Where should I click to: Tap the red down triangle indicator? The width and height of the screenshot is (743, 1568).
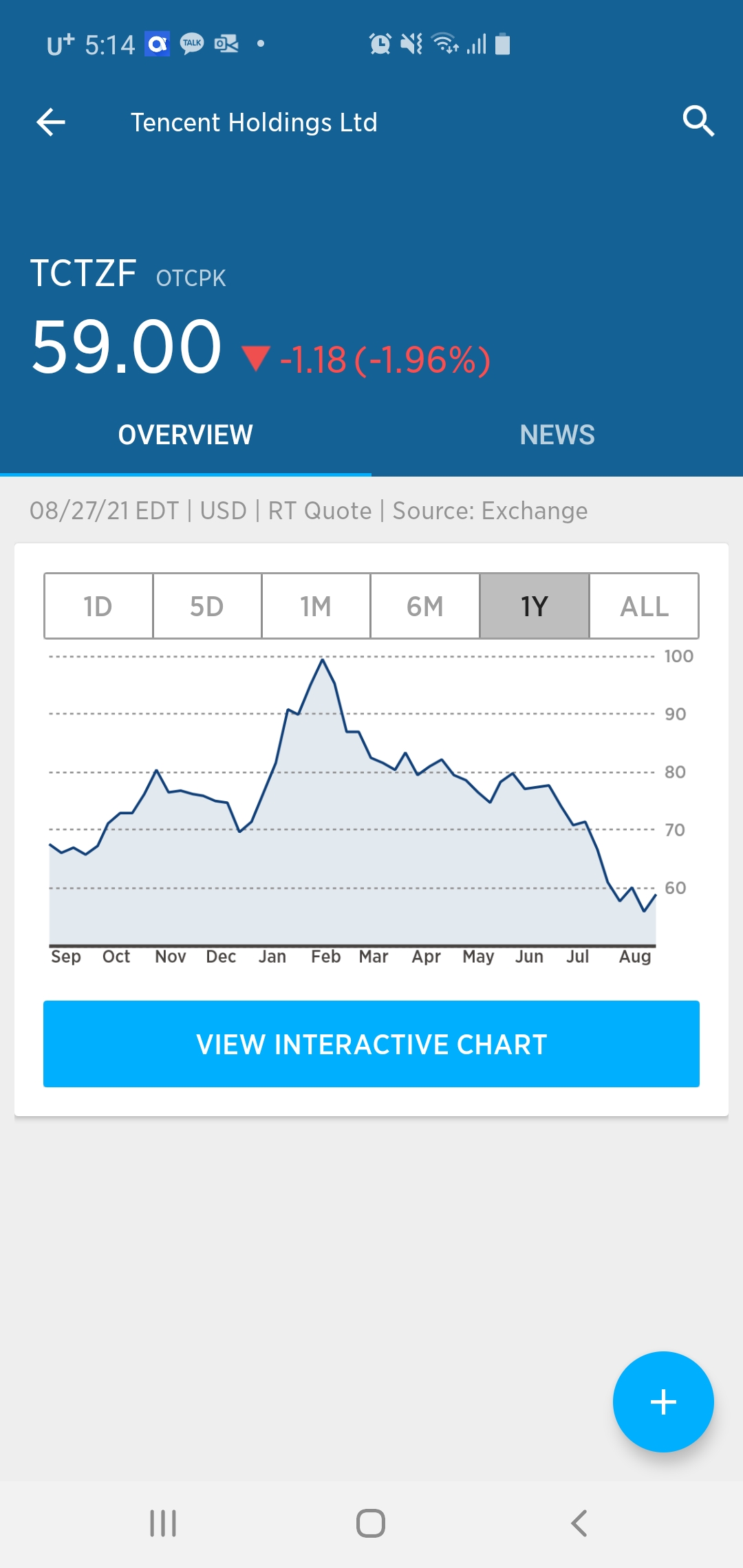256,358
